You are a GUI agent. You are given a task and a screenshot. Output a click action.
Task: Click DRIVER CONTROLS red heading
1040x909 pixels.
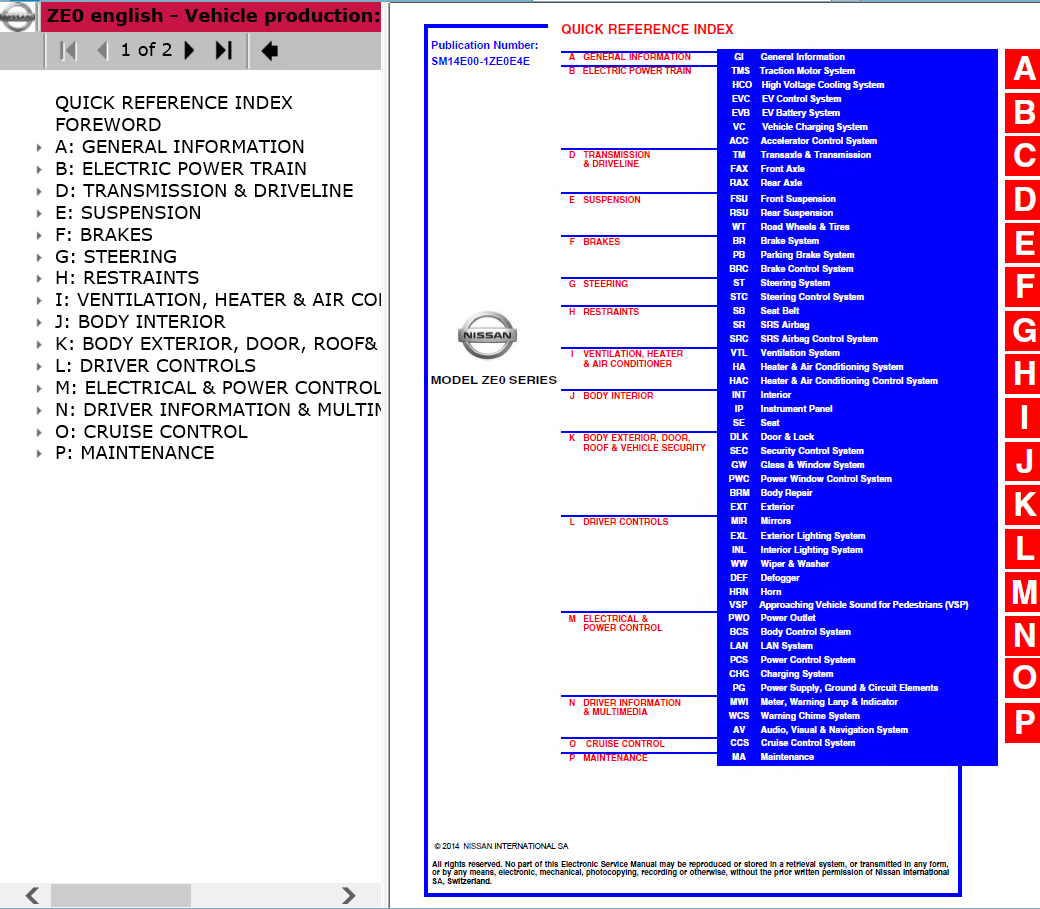tap(625, 522)
